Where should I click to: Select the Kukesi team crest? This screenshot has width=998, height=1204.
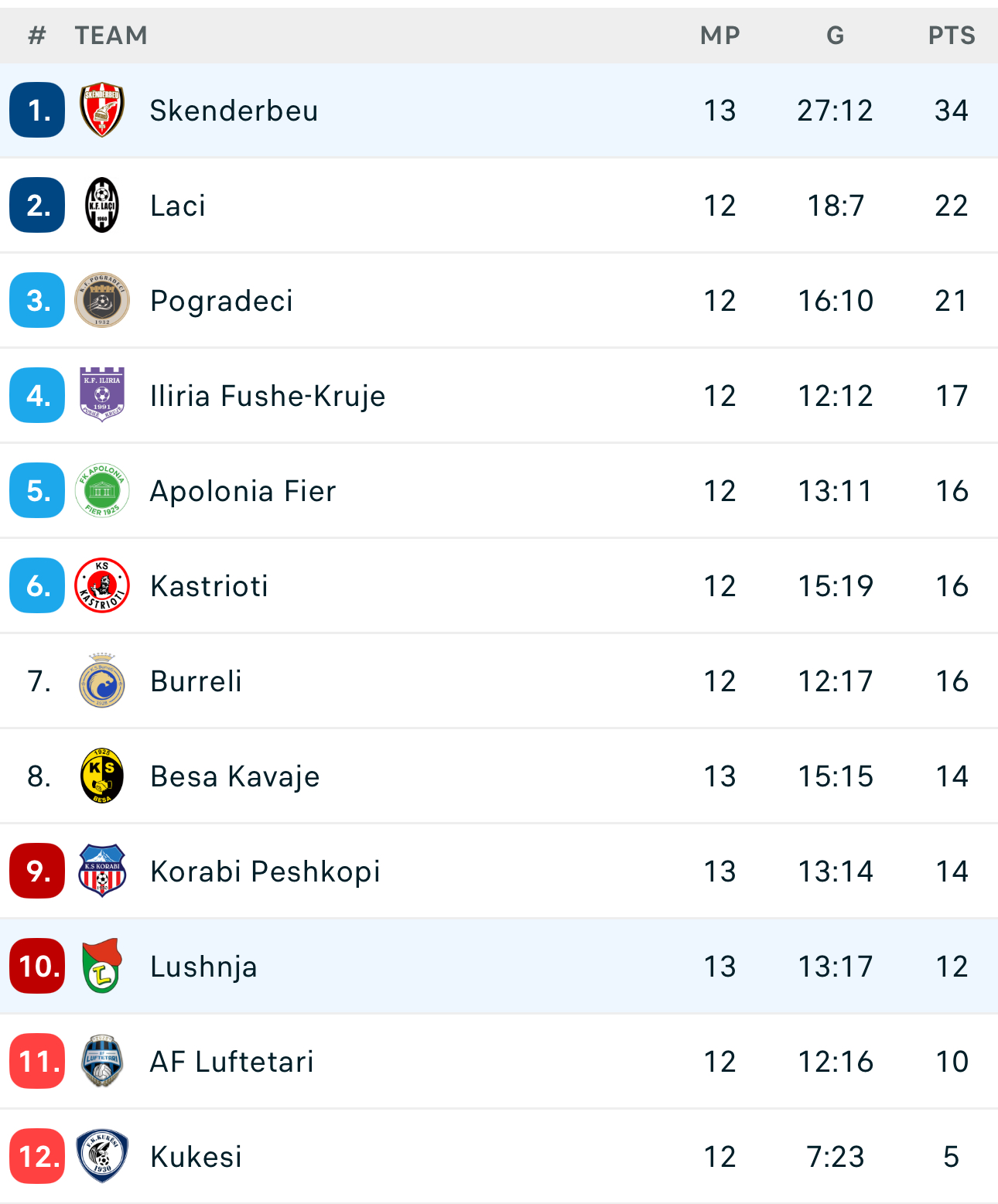[x=102, y=1156]
